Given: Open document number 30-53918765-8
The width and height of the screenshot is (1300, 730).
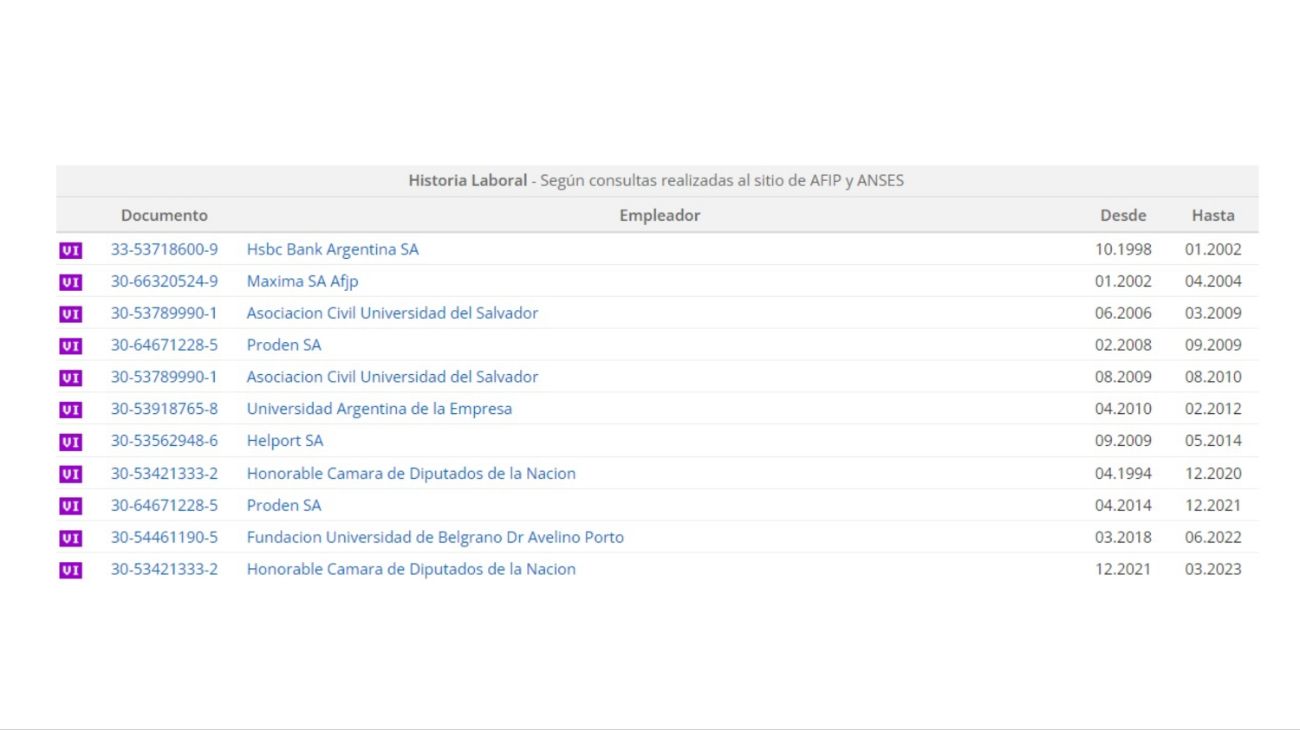Looking at the screenshot, I should (164, 409).
